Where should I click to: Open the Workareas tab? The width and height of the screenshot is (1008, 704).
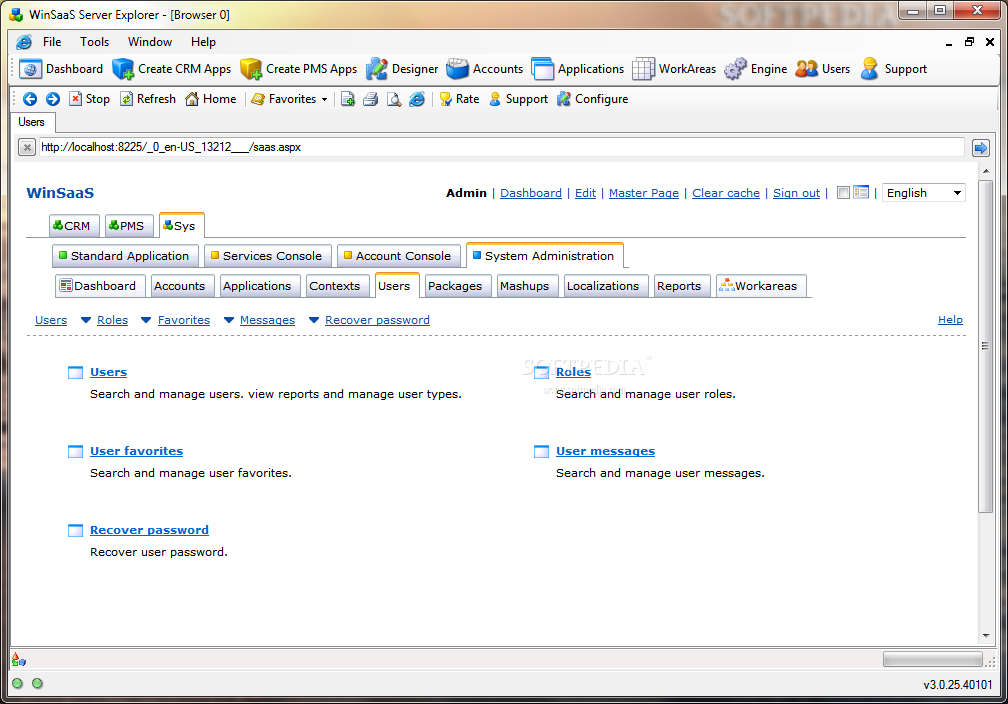coord(761,286)
